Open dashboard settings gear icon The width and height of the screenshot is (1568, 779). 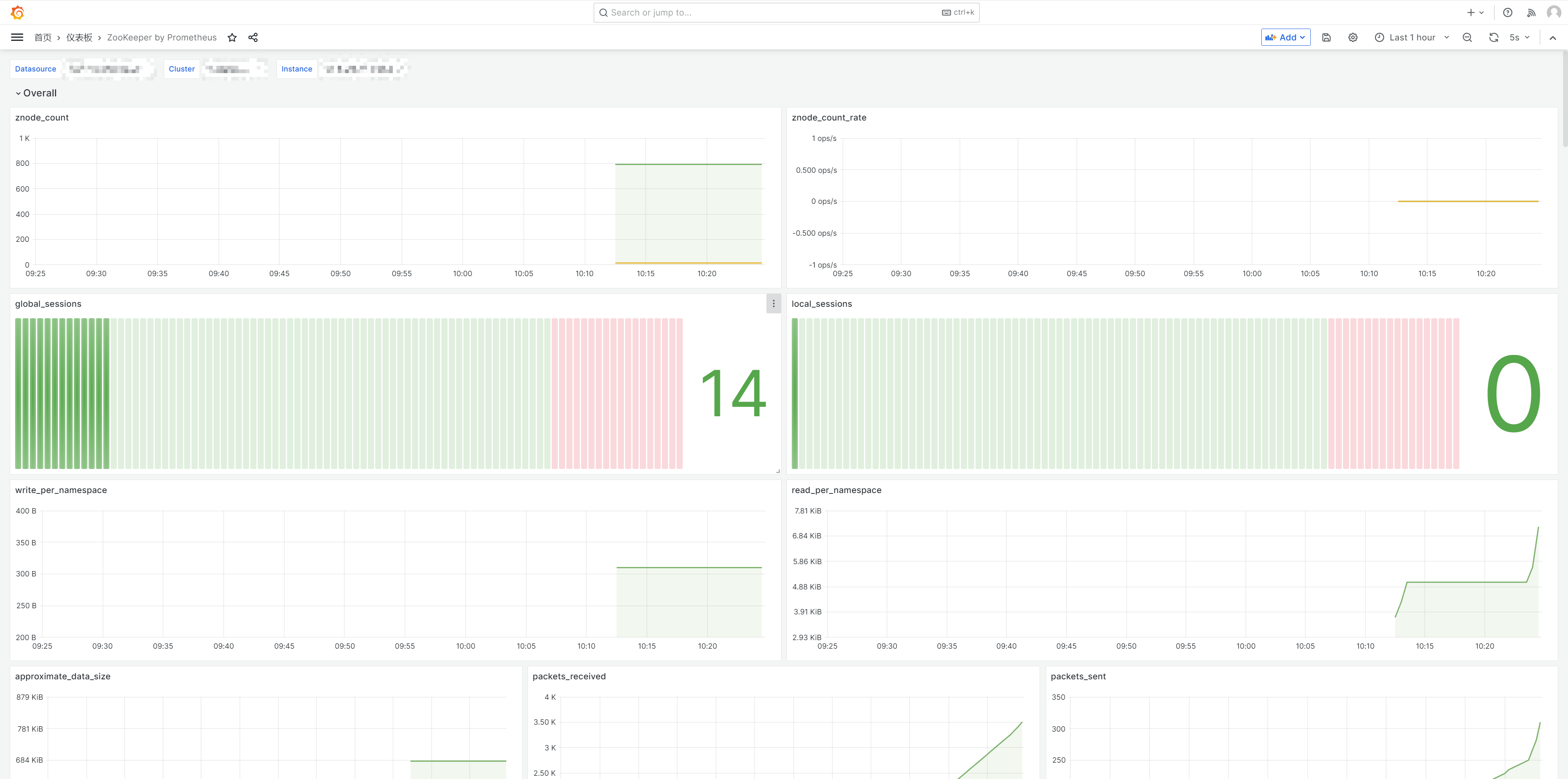point(1352,37)
